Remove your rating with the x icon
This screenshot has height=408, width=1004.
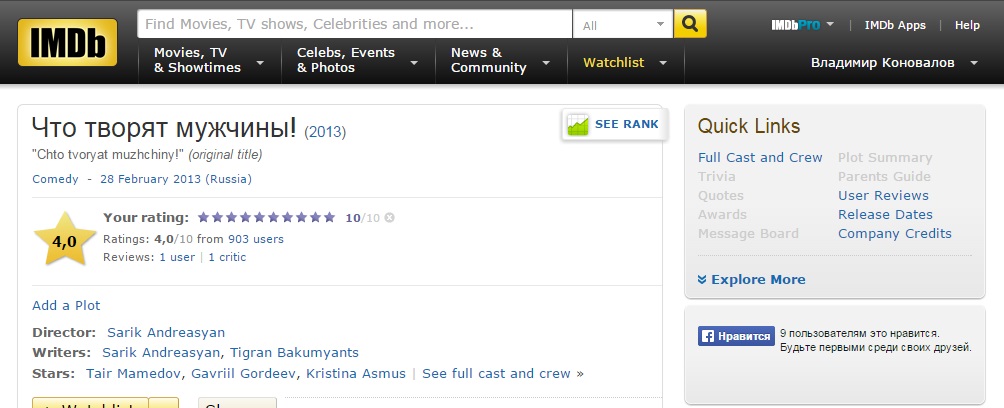(x=389, y=218)
